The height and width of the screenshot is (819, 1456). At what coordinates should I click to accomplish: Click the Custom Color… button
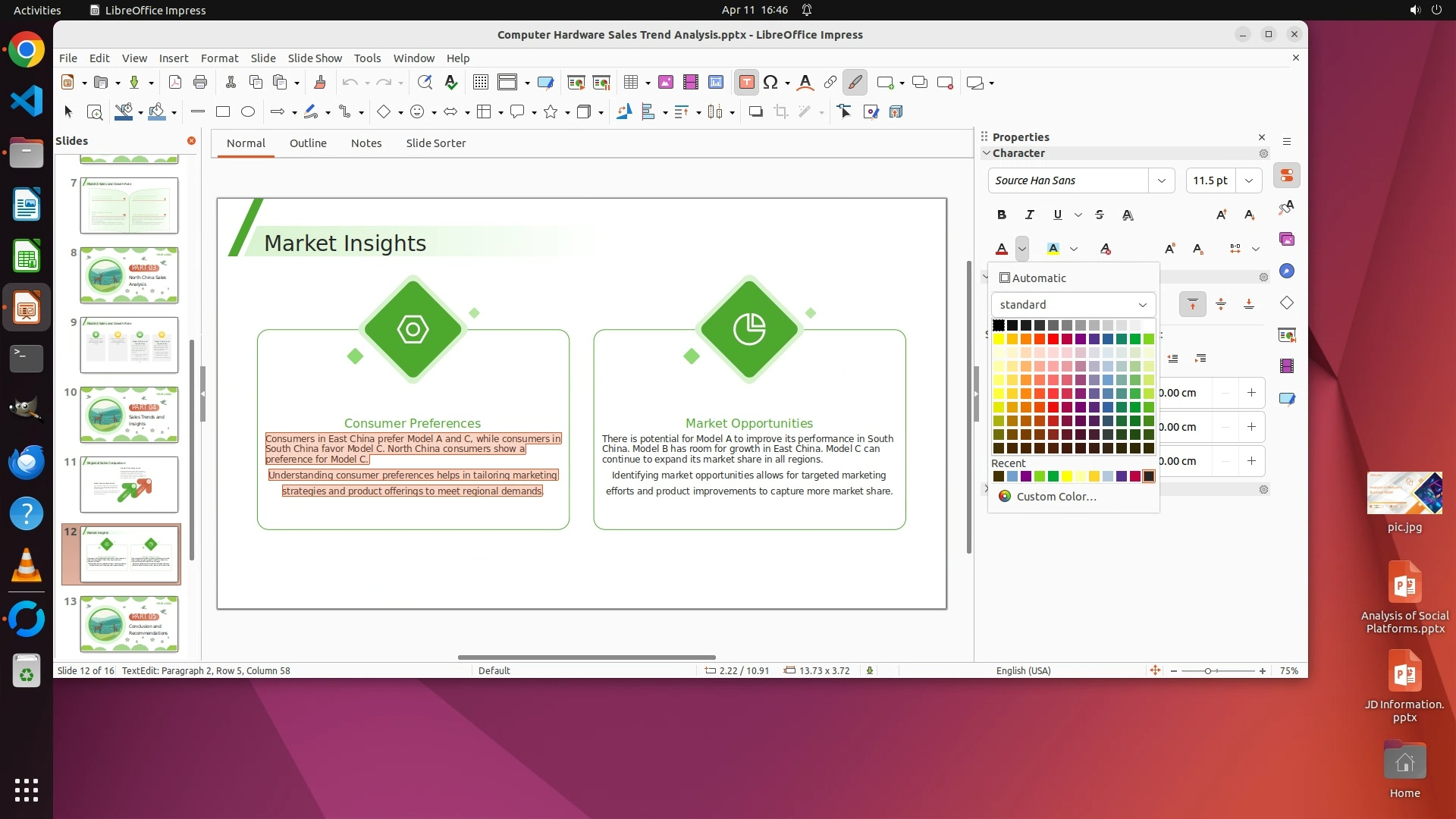tap(1056, 497)
